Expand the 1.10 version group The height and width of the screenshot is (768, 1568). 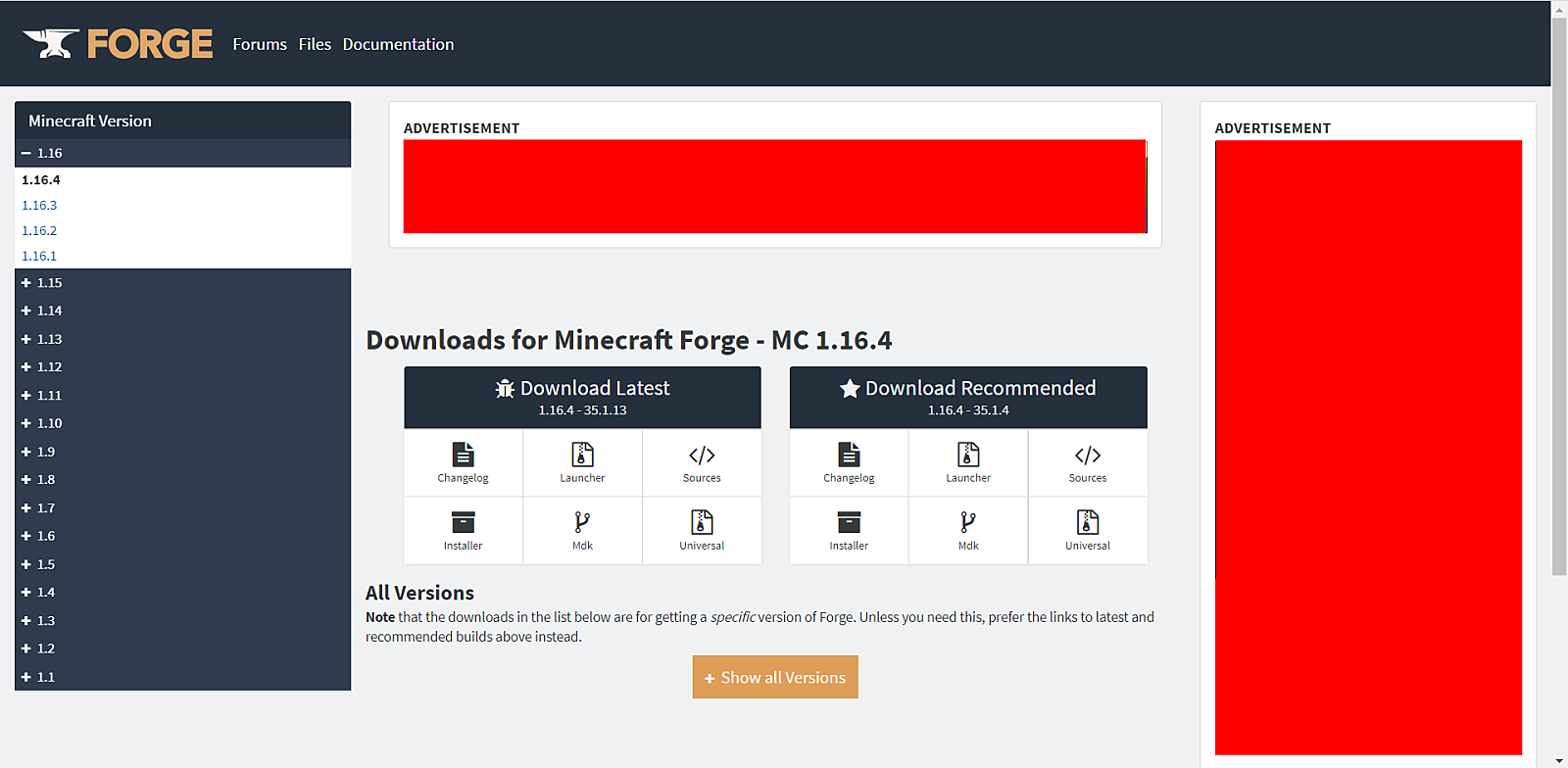(182, 423)
